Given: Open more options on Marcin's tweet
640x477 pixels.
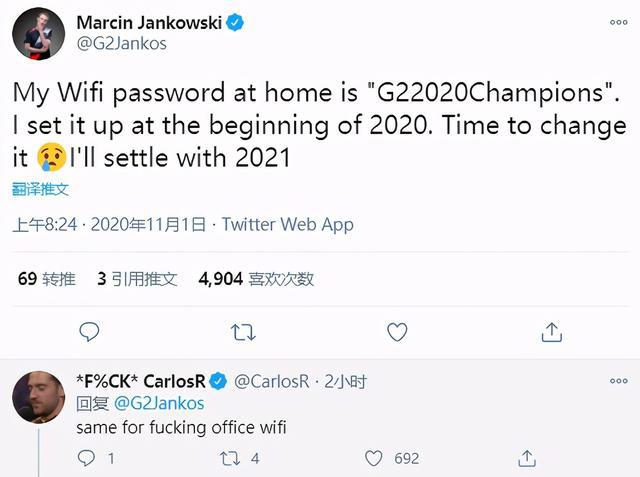Looking at the screenshot, I should [x=618, y=22].
